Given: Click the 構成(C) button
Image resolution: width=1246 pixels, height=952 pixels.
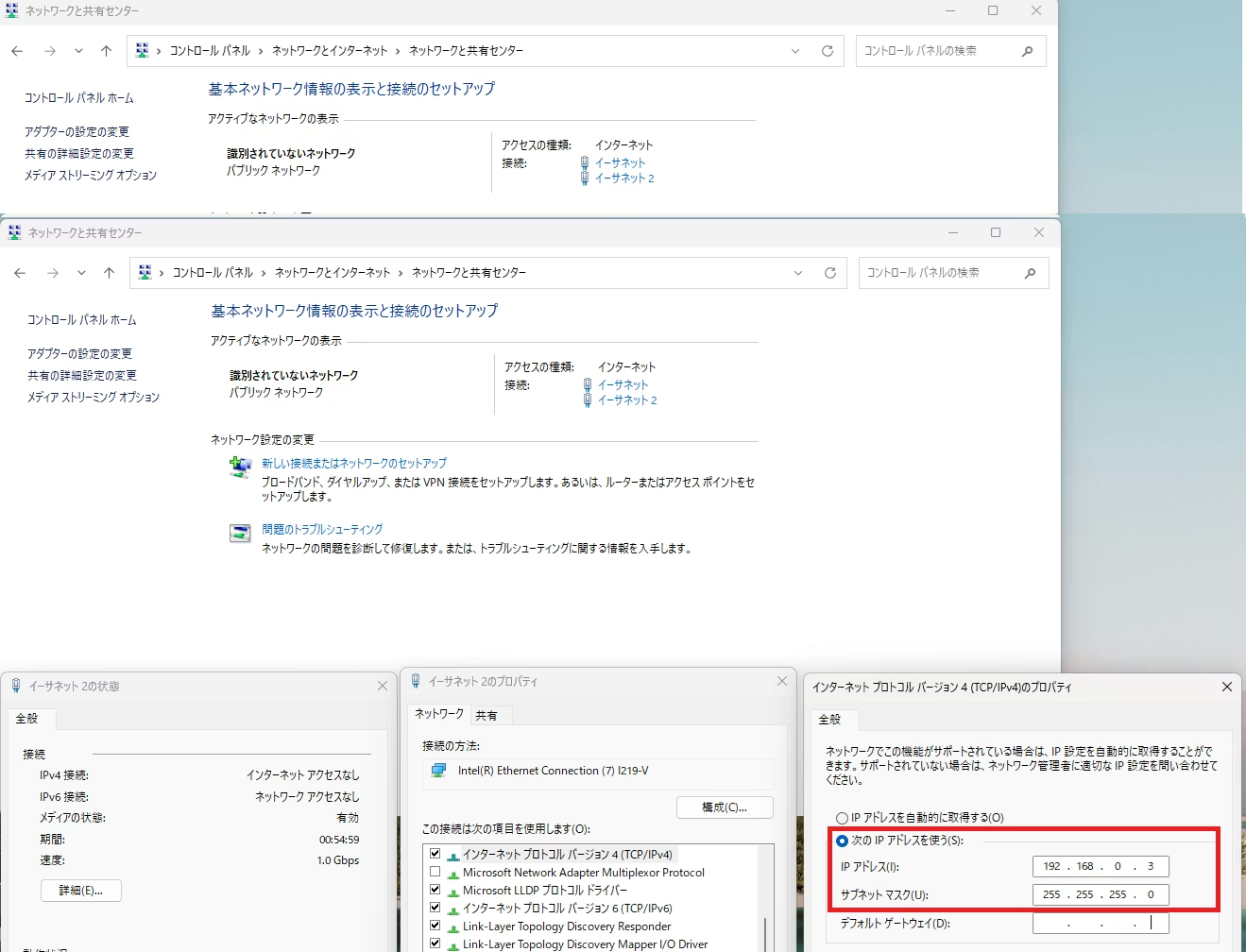Looking at the screenshot, I should tap(724, 807).
